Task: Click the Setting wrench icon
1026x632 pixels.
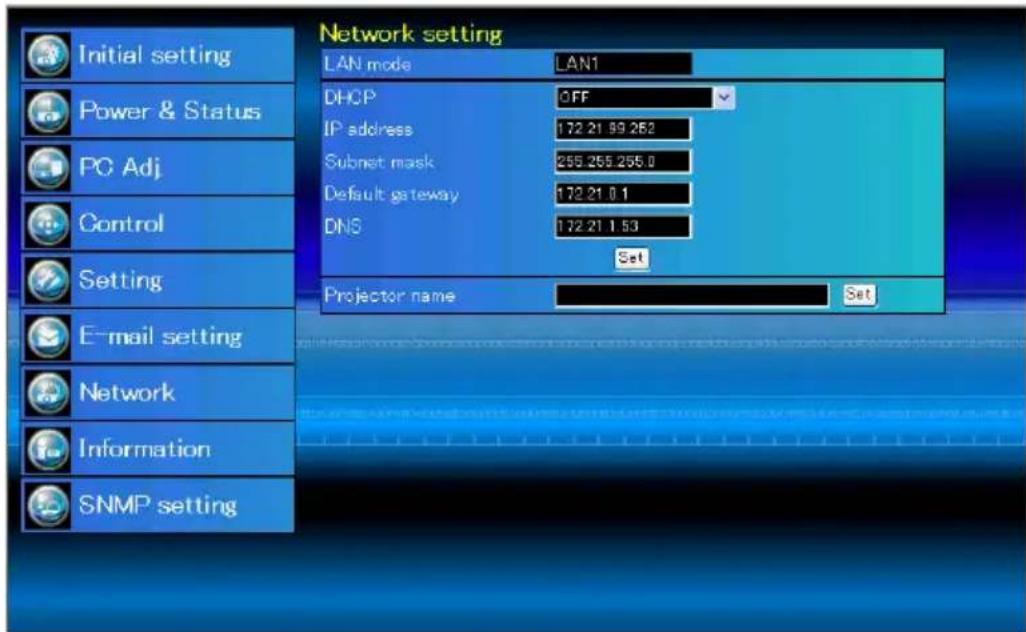Action: coord(48,280)
